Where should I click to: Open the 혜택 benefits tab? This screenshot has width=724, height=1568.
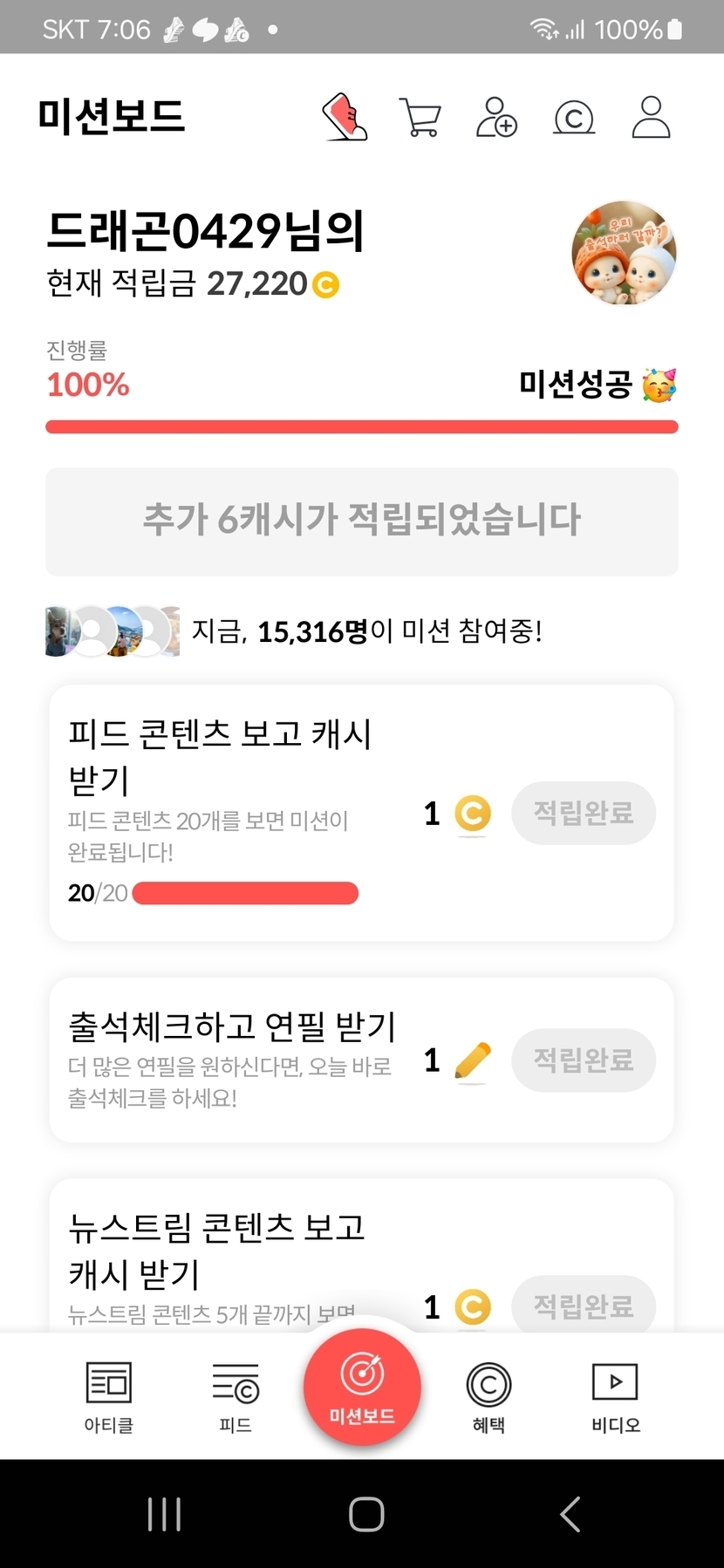(x=488, y=1397)
